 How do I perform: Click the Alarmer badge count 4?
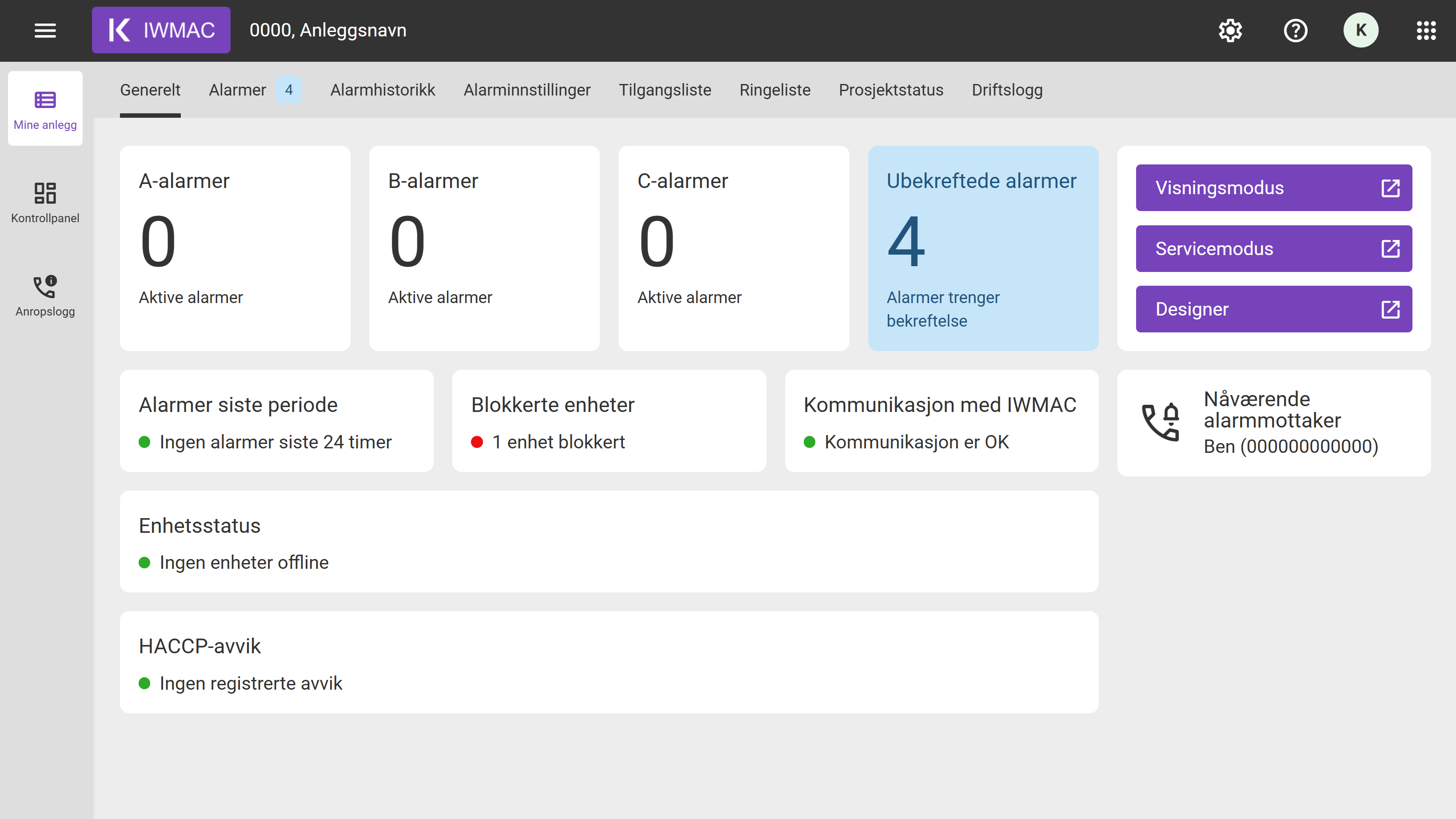click(x=289, y=90)
